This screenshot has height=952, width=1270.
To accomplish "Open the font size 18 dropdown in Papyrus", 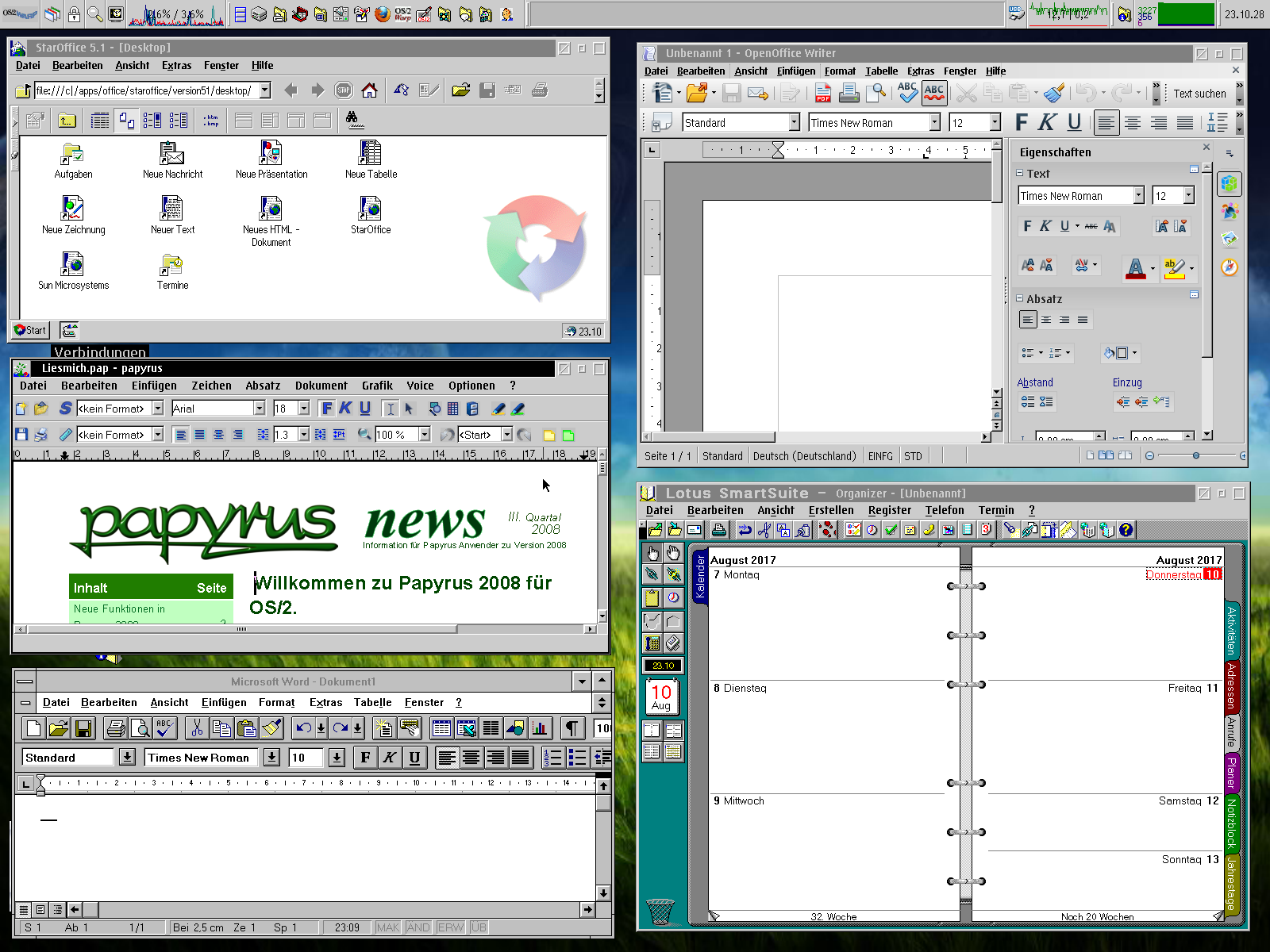I will [303, 408].
